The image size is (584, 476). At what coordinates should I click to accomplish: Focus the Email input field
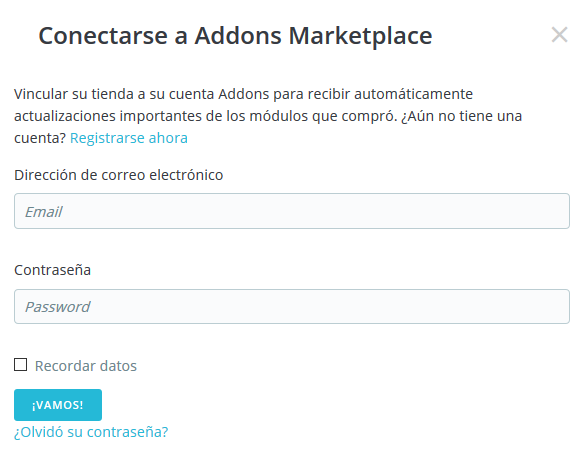pos(292,211)
